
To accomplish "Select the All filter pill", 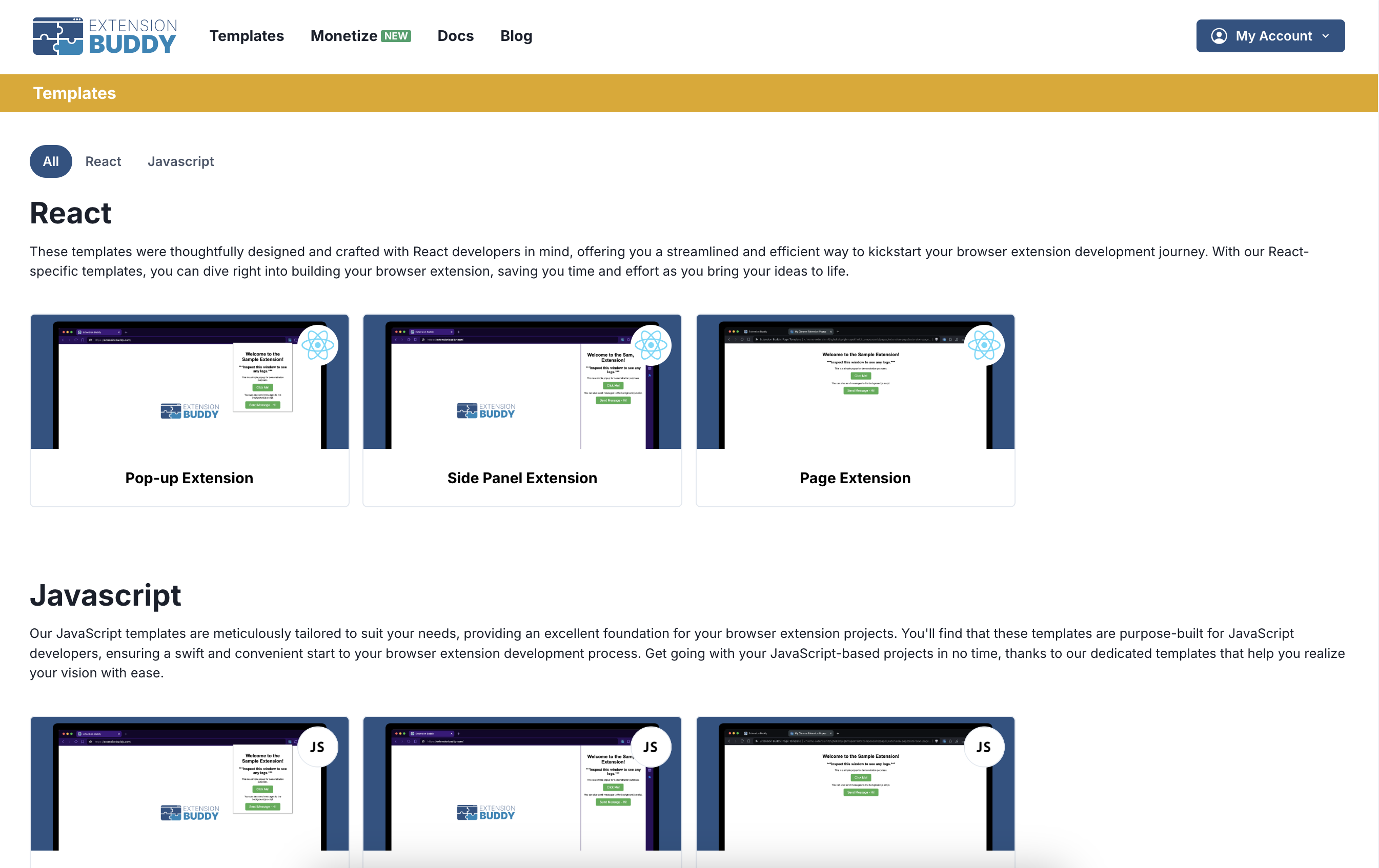I will point(51,161).
